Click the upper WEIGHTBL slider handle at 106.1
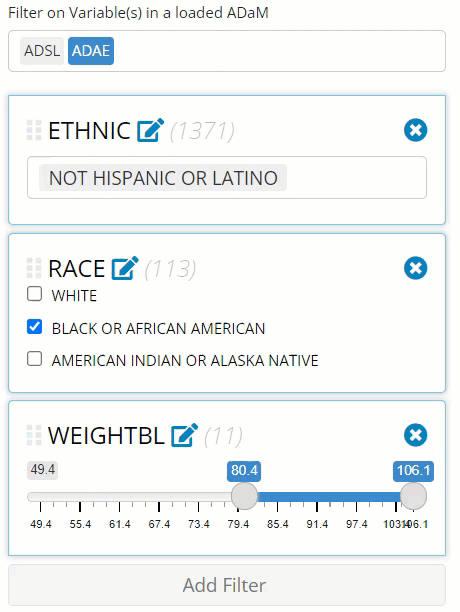The width and height of the screenshot is (460, 612). coord(414,496)
